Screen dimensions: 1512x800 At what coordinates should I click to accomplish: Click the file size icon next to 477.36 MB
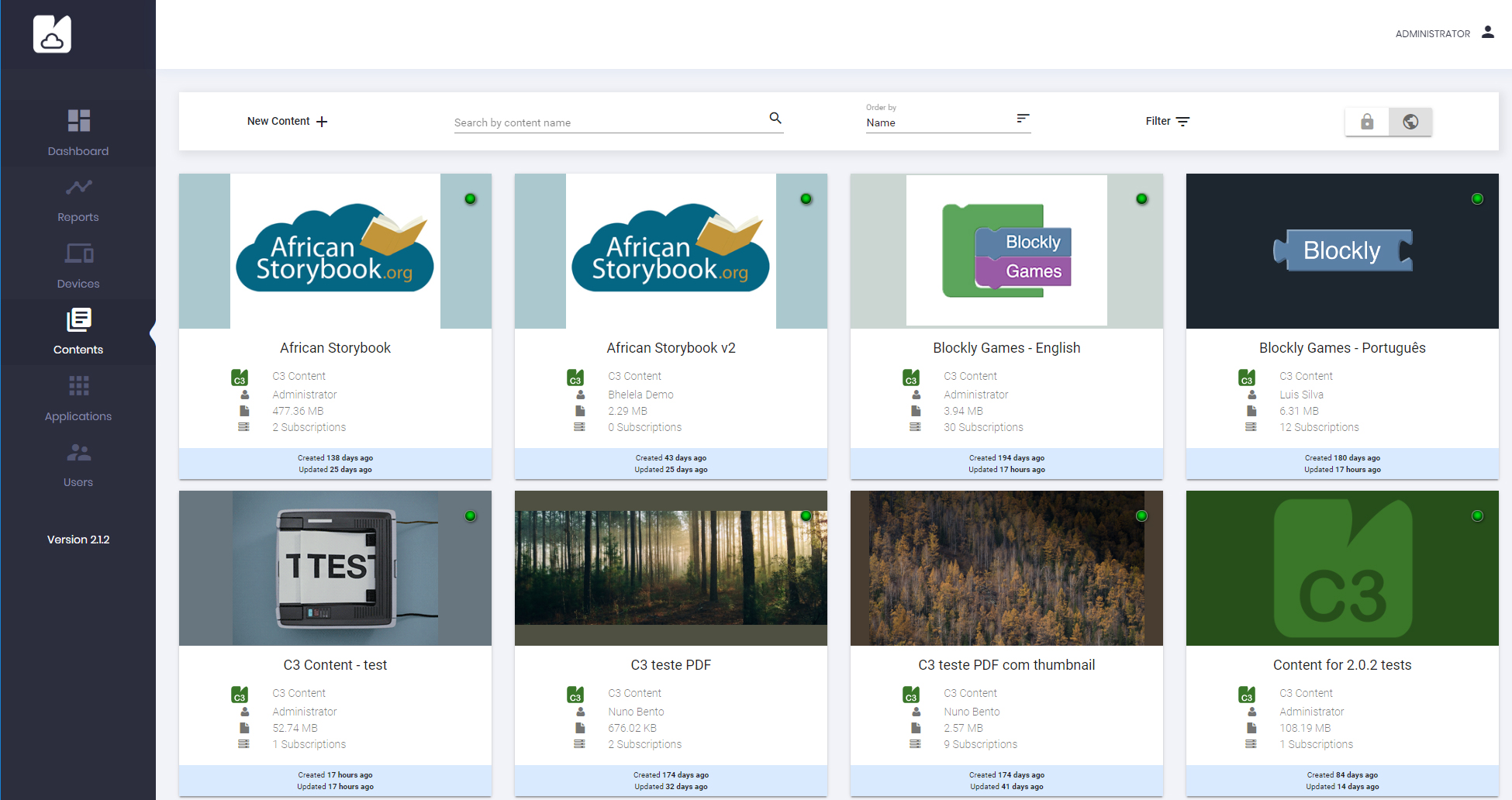[244, 411]
